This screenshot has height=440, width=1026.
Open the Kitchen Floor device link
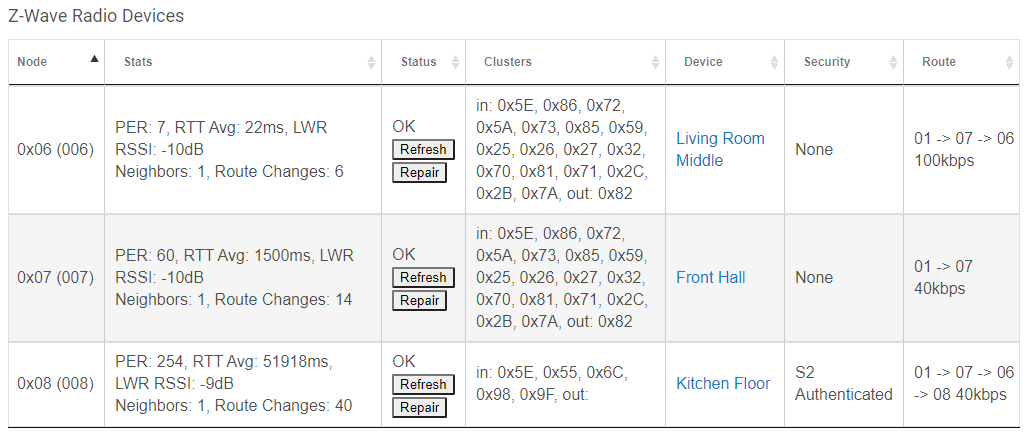723,384
